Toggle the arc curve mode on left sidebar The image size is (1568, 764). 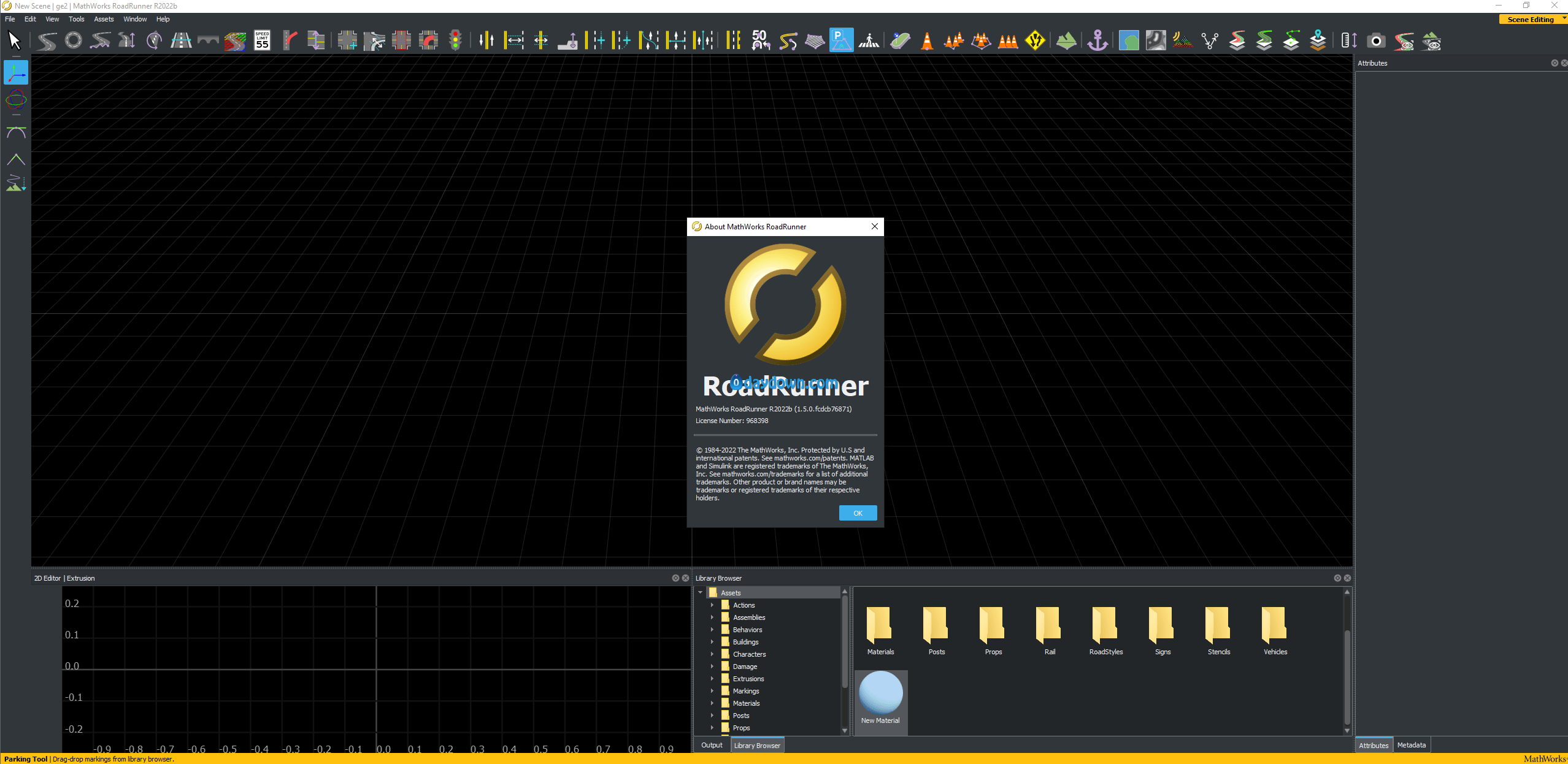[x=16, y=132]
